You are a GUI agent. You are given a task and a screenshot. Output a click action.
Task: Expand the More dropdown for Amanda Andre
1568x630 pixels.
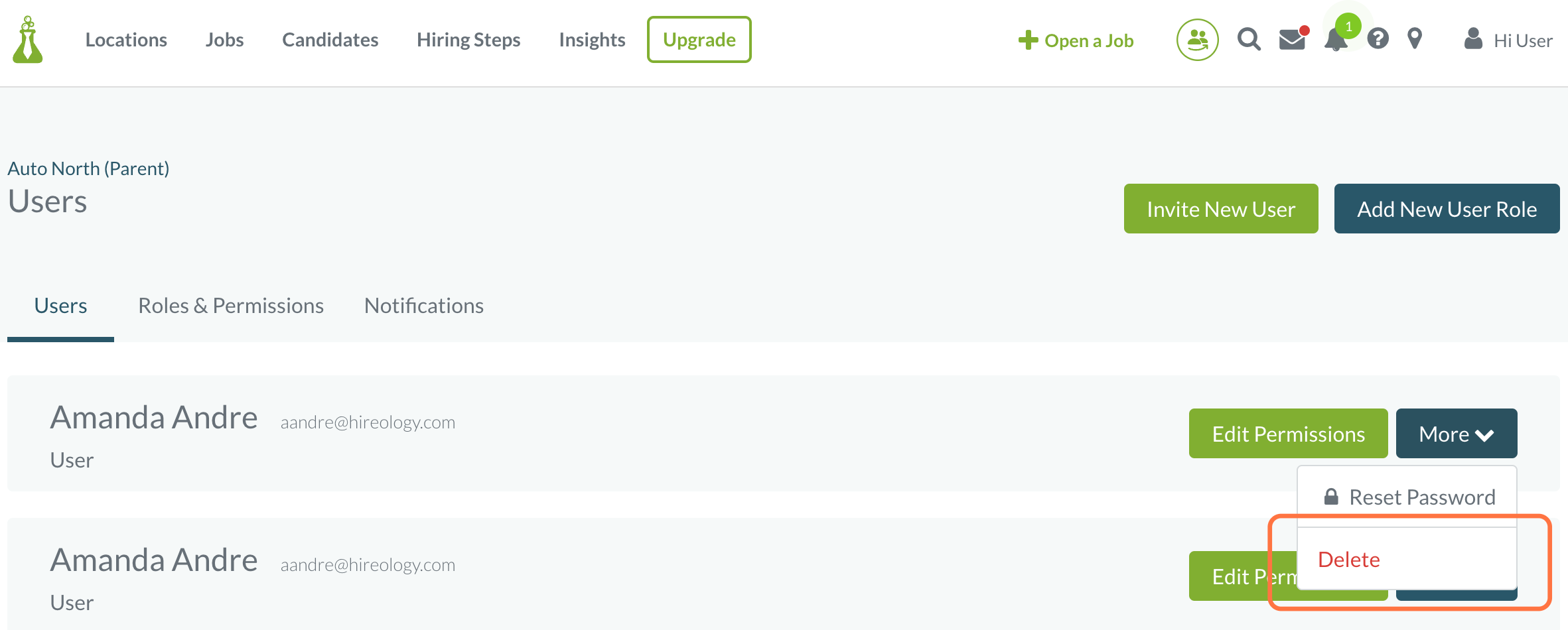pos(1456,434)
